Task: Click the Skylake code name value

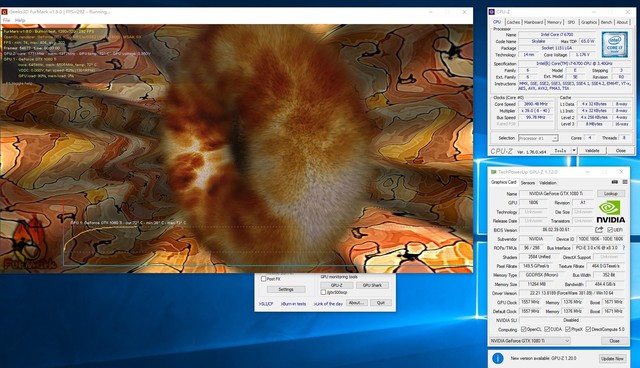Action: click(x=538, y=41)
